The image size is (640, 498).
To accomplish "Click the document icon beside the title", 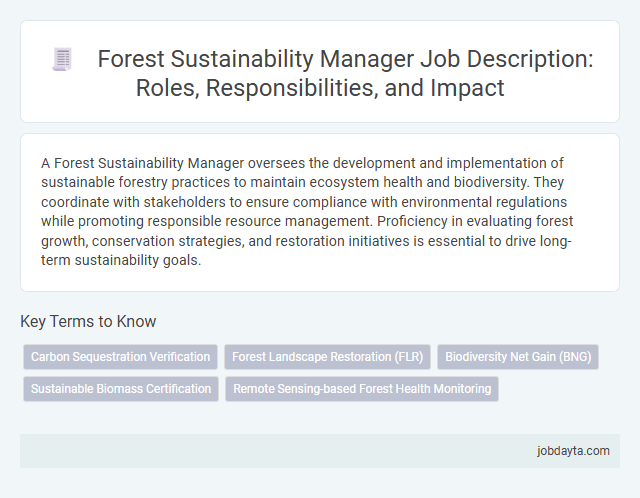I will coord(62,59).
